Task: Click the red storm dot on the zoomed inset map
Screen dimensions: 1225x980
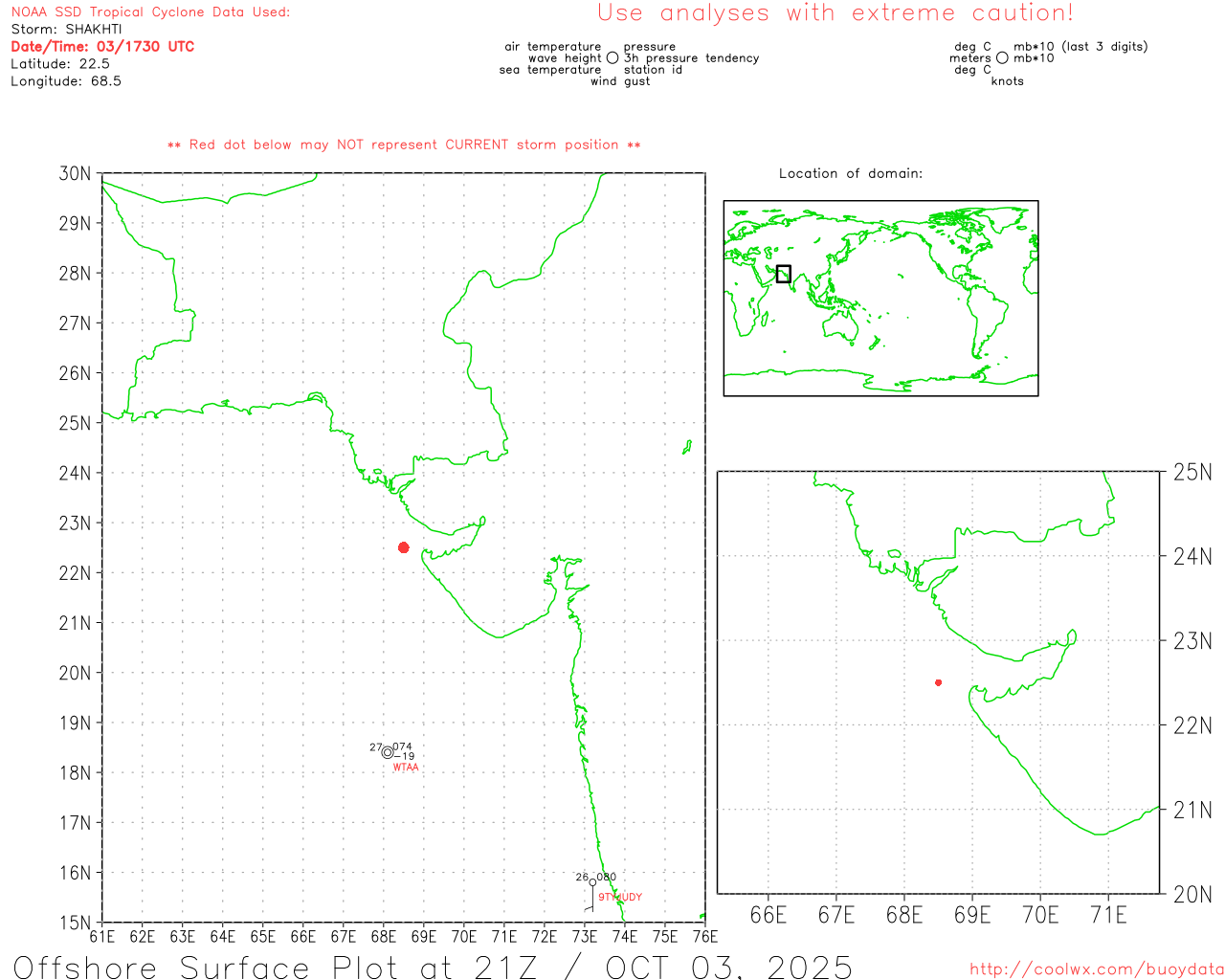Action: pos(938,682)
